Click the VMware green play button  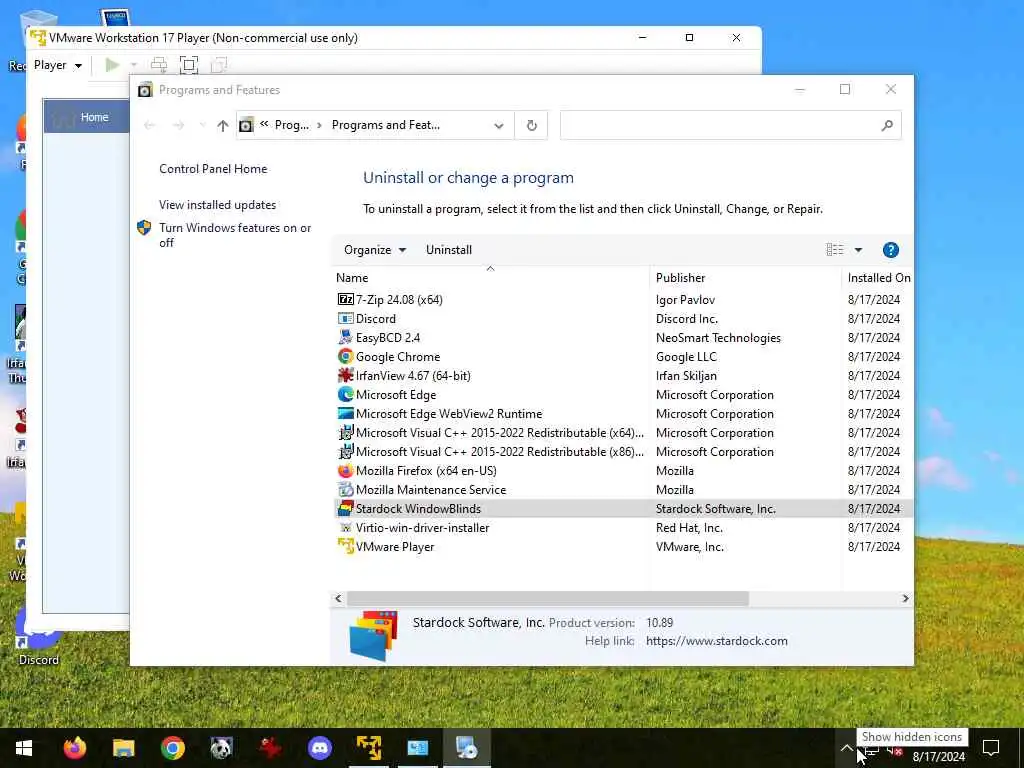click(x=112, y=65)
